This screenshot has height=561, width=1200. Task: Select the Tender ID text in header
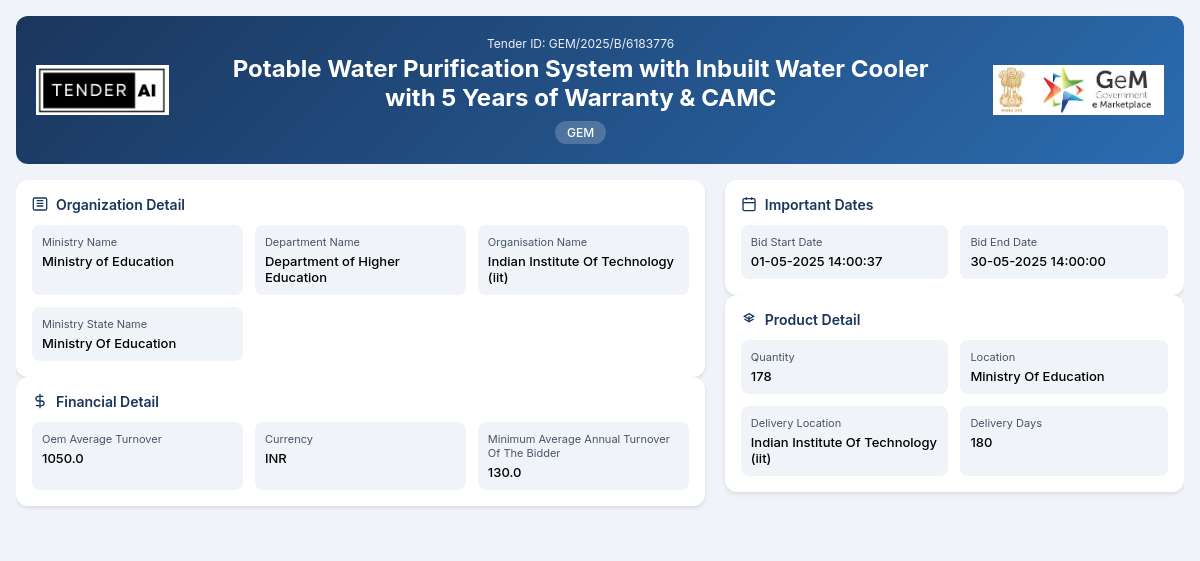pyautogui.click(x=580, y=43)
